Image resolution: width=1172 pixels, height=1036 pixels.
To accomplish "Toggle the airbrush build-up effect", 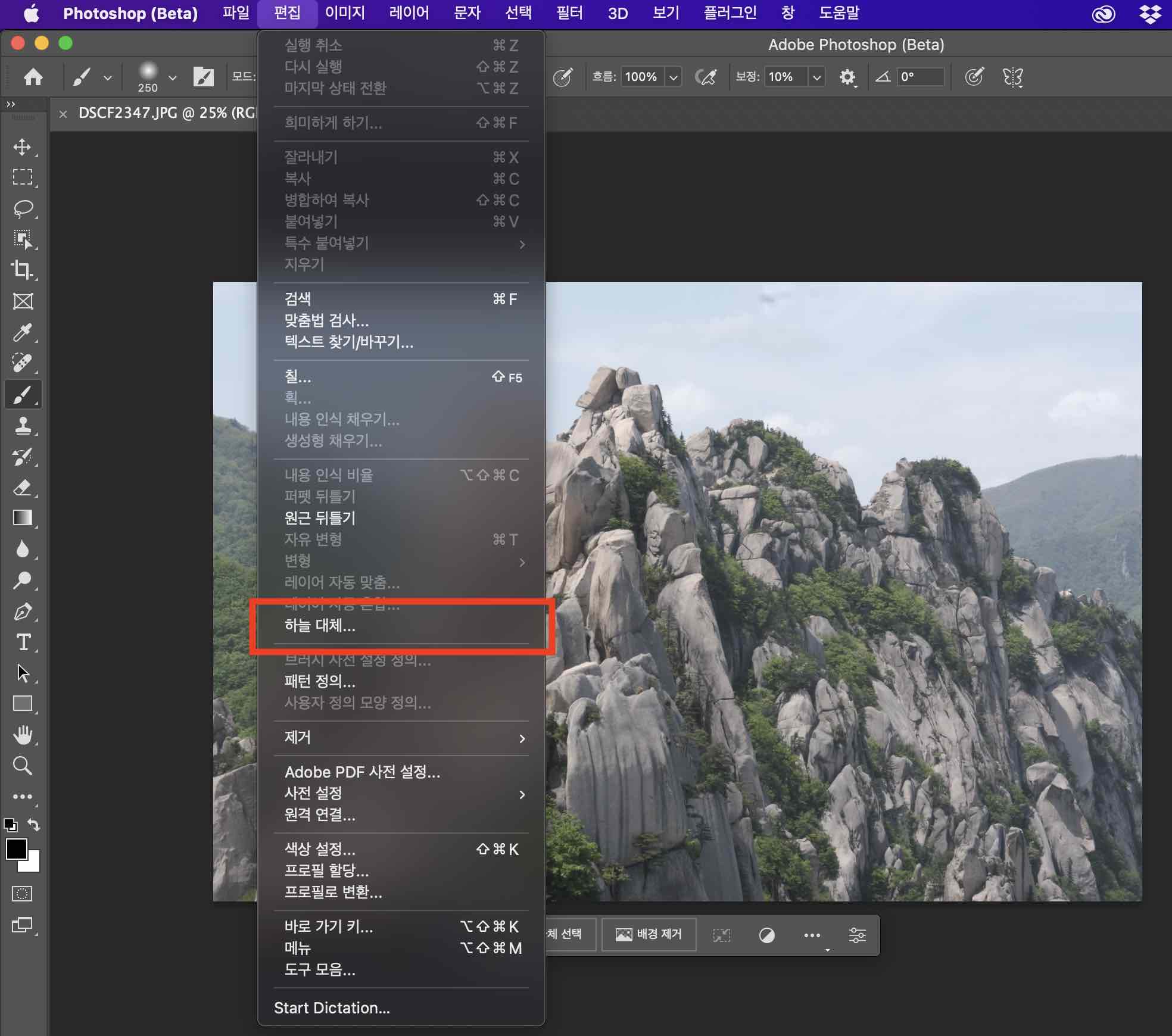I will tap(706, 77).
